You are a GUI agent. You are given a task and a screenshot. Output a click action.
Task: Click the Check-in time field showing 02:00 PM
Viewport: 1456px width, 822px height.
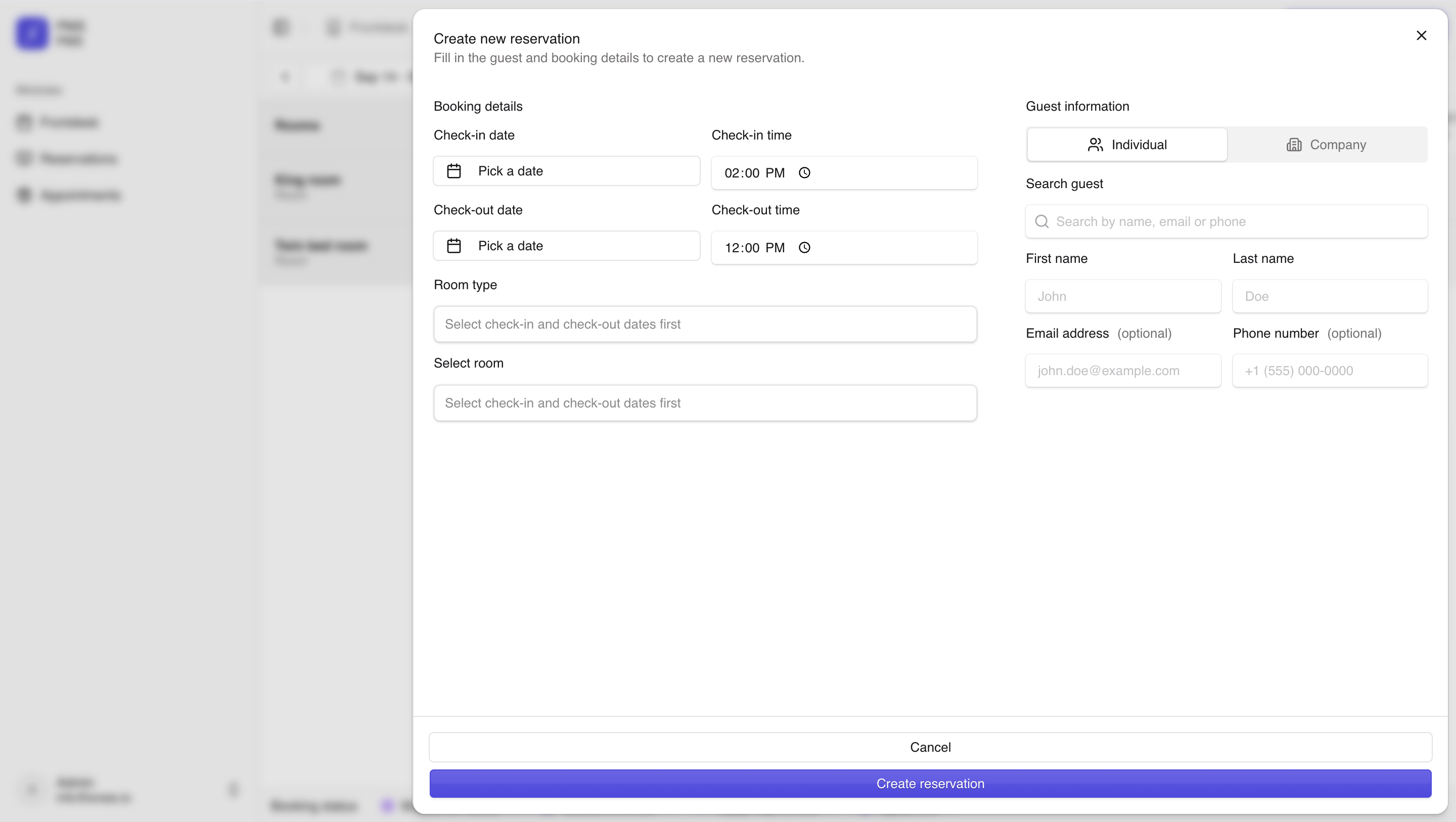(844, 173)
